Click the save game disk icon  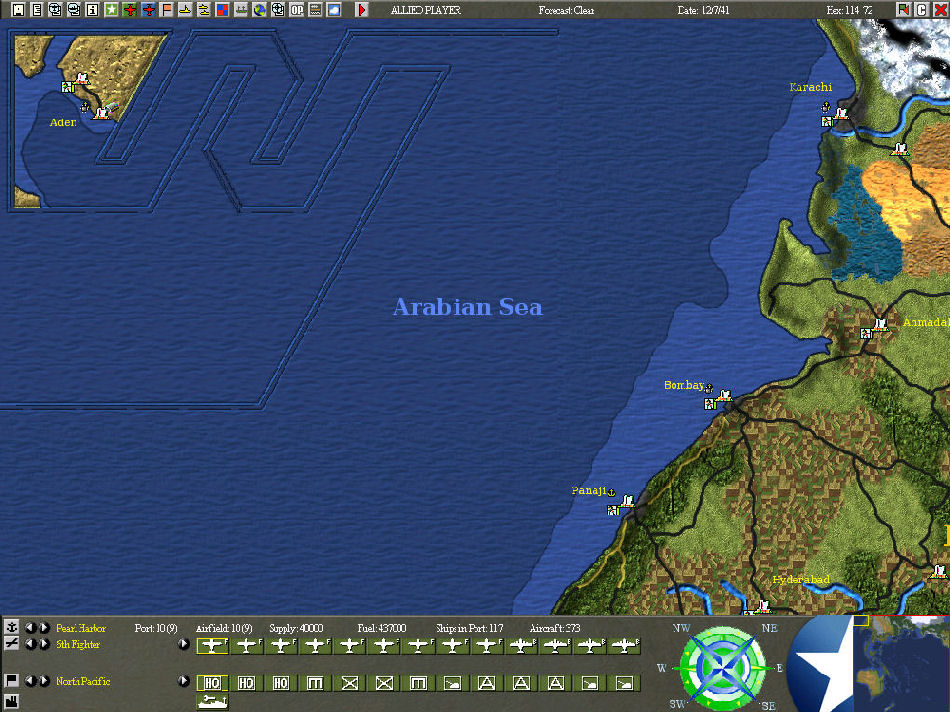[18, 10]
